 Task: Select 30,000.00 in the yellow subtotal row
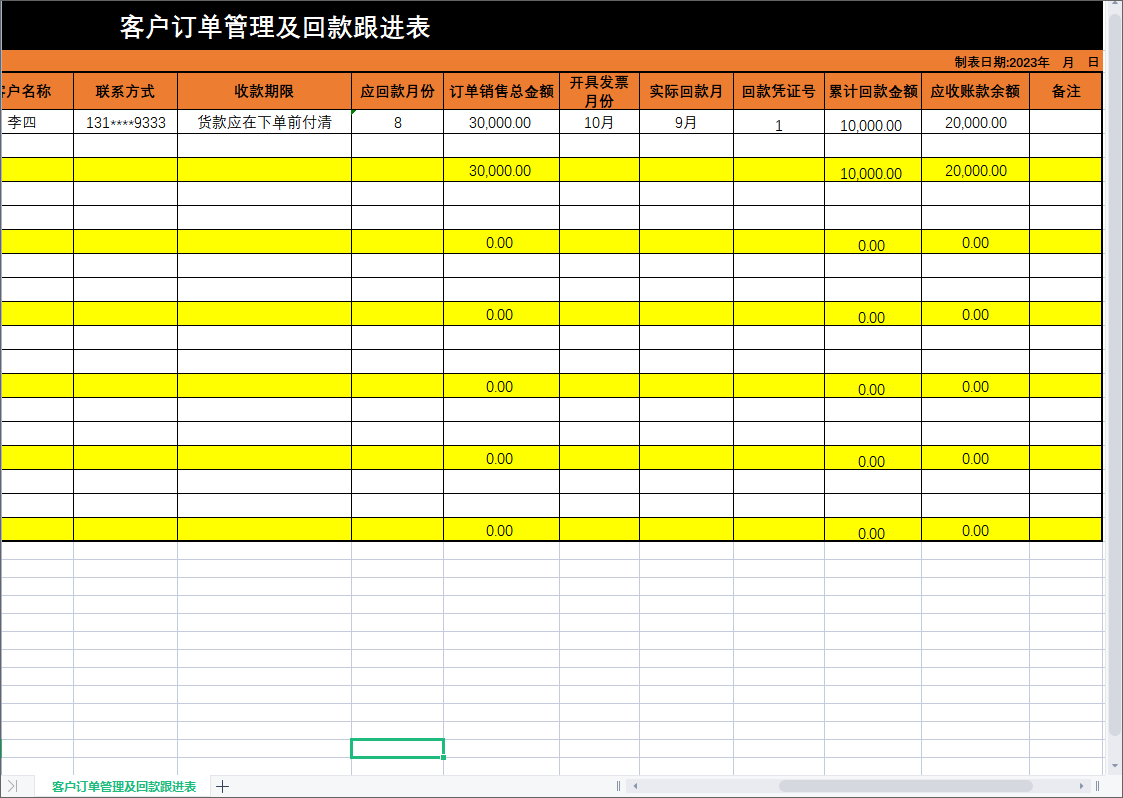tap(501, 170)
